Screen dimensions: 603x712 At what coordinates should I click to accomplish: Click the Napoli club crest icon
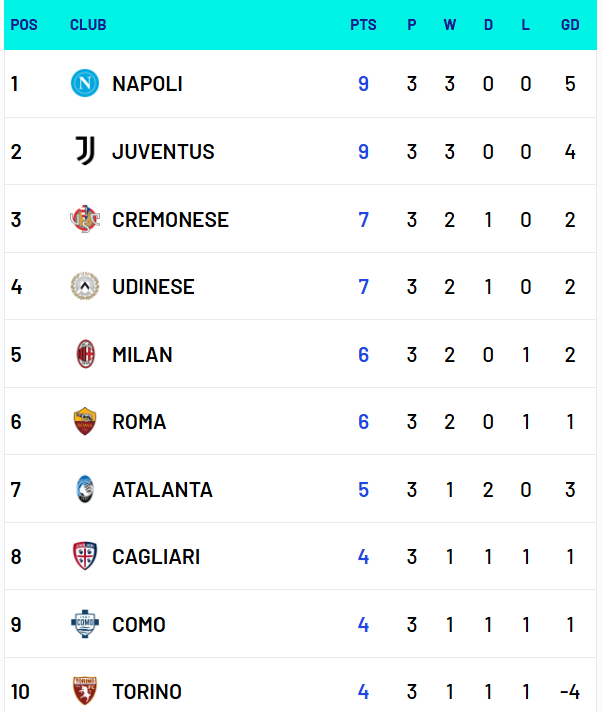pyautogui.click(x=85, y=83)
